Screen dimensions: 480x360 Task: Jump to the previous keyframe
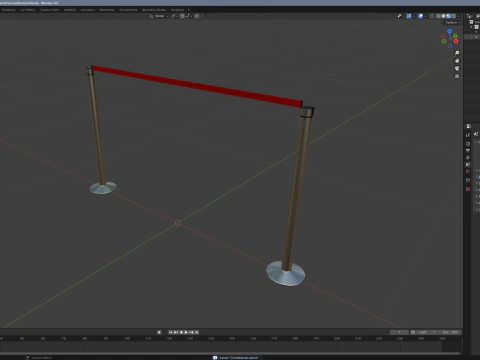click(x=176, y=332)
